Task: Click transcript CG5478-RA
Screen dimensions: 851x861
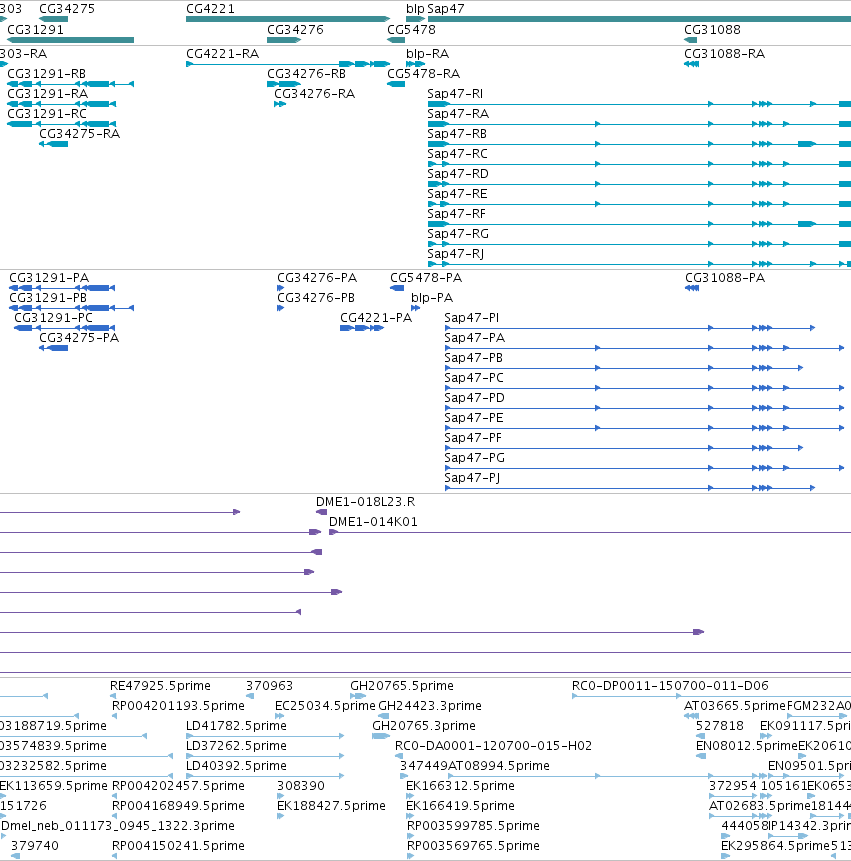Action: coord(423,74)
